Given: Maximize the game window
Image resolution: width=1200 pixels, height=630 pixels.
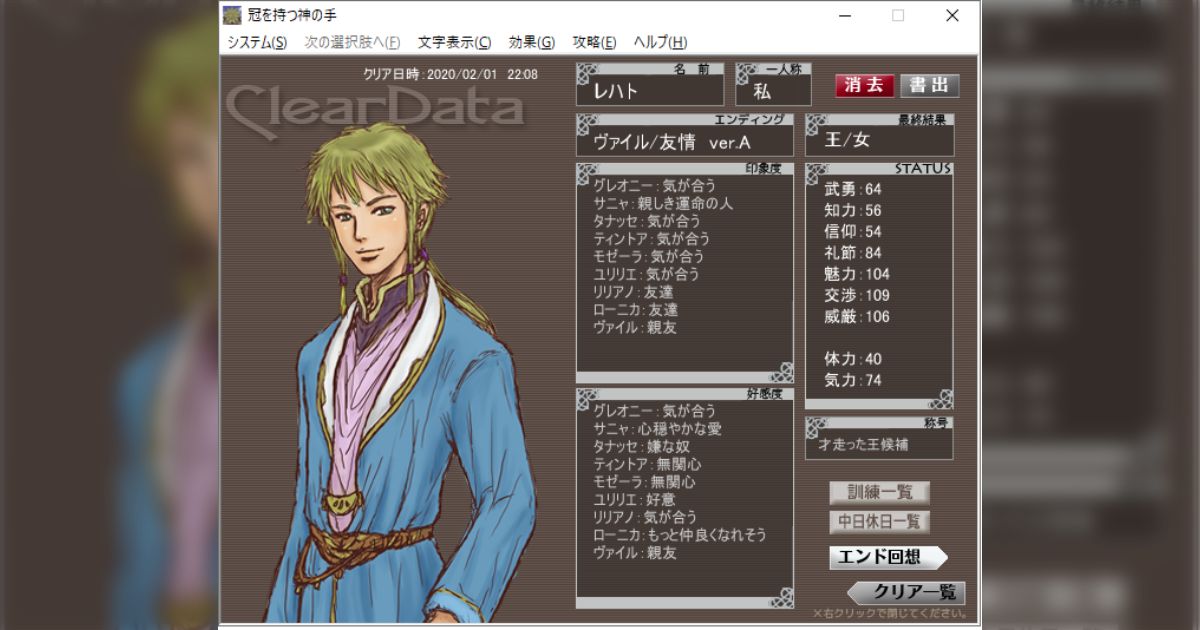Looking at the screenshot, I should [898, 15].
